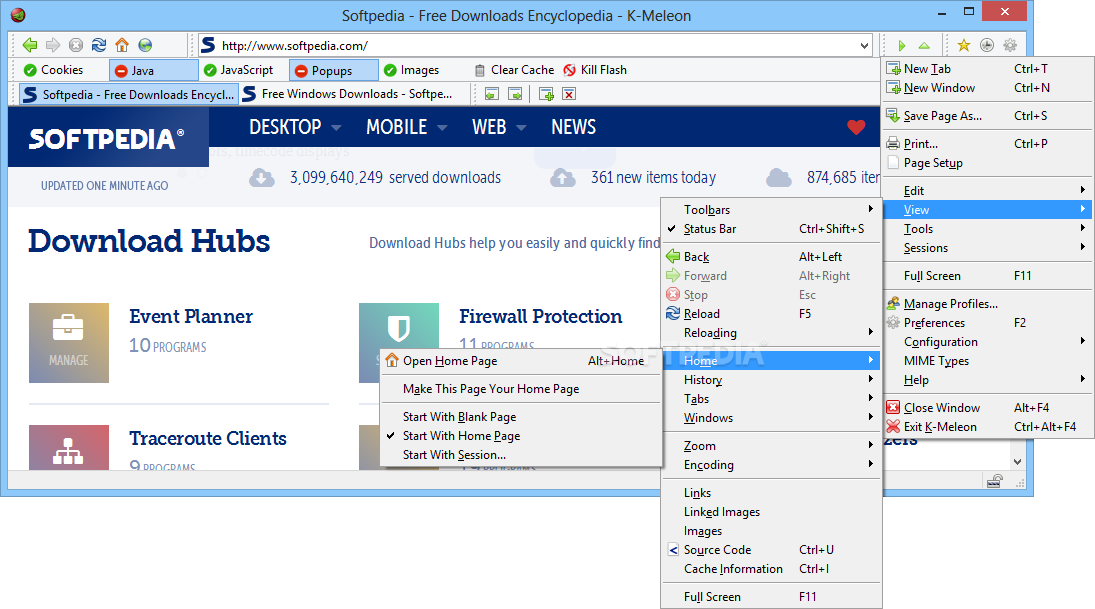Click the status bar lock security icon
Viewport: 1095px width, 609px height.
[x=994, y=480]
